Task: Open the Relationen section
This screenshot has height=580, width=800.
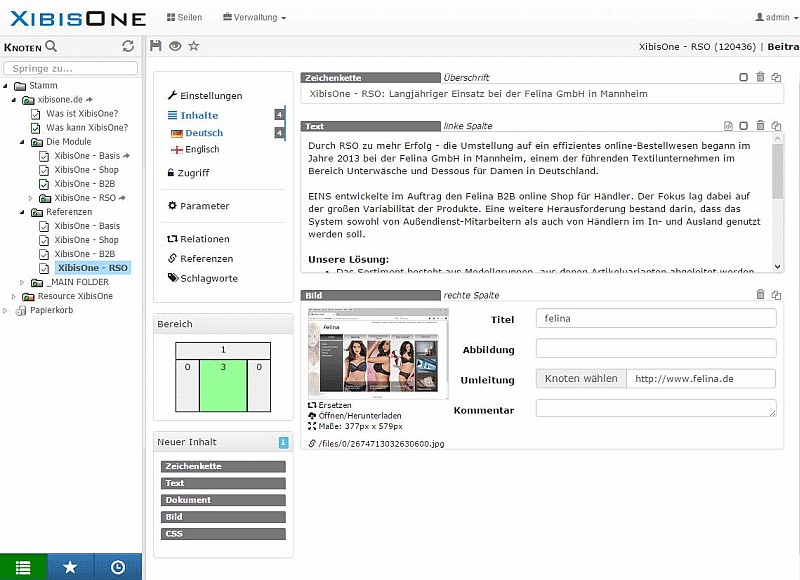Action: (198, 239)
